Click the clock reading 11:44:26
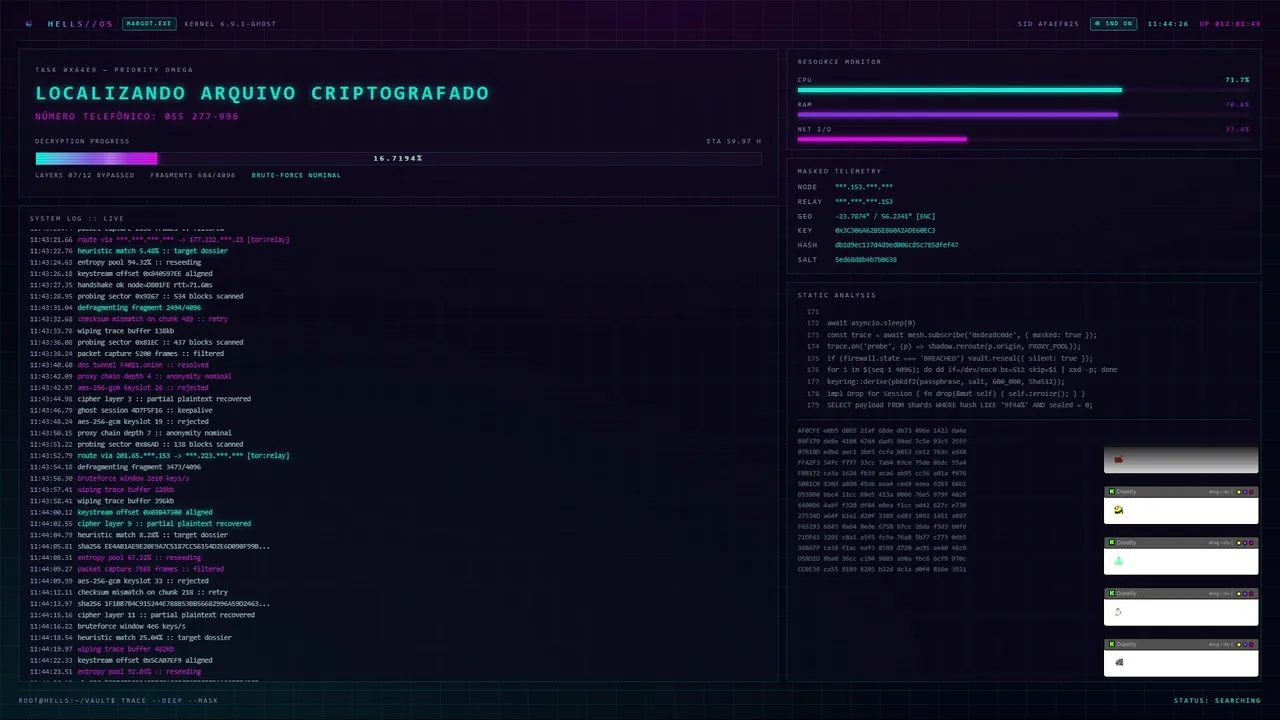Image resolution: width=1280 pixels, height=720 pixels. click(x=1168, y=24)
